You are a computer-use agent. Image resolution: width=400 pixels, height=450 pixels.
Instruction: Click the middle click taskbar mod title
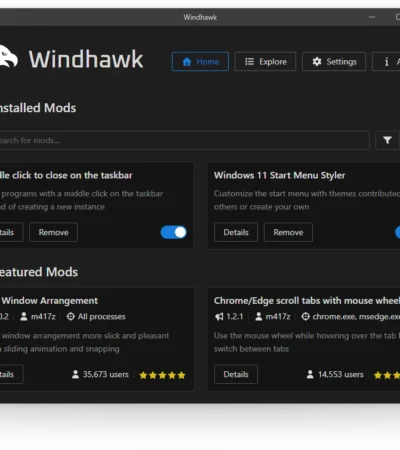click(x=66, y=175)
